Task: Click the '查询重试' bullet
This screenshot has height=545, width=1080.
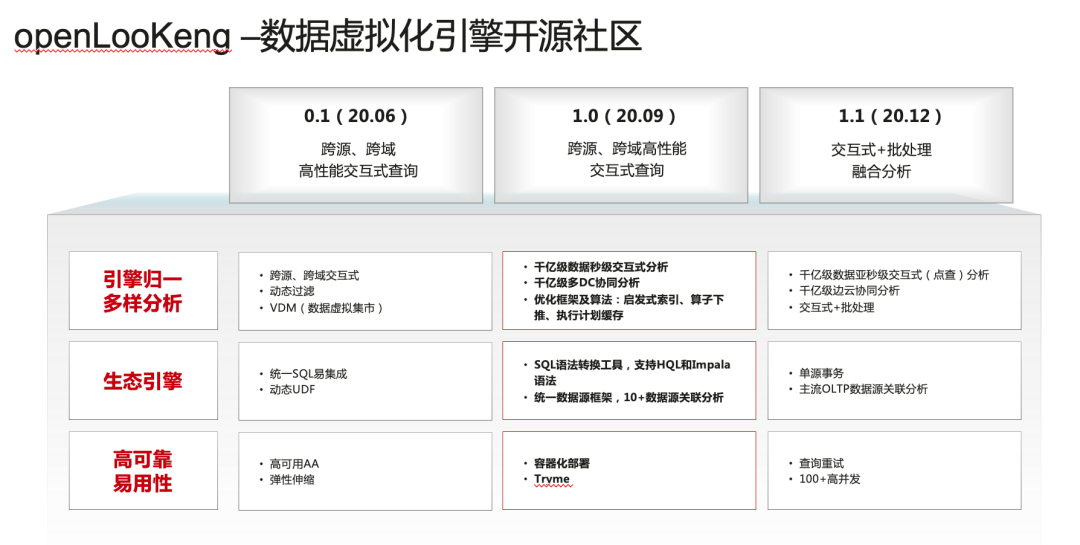Action: pyautogui.click(x=821, y=463)
